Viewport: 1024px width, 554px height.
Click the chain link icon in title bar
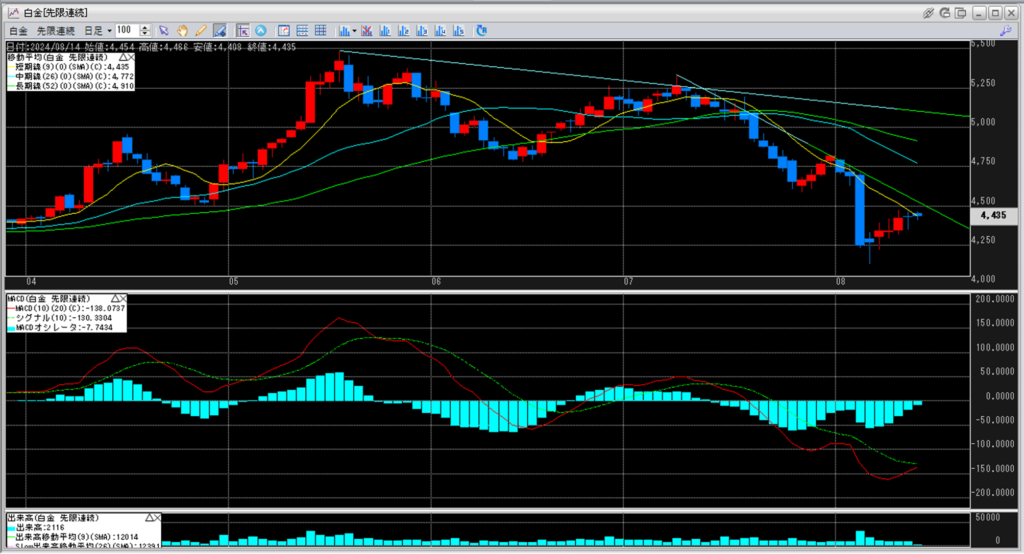(x=929, y=12)
